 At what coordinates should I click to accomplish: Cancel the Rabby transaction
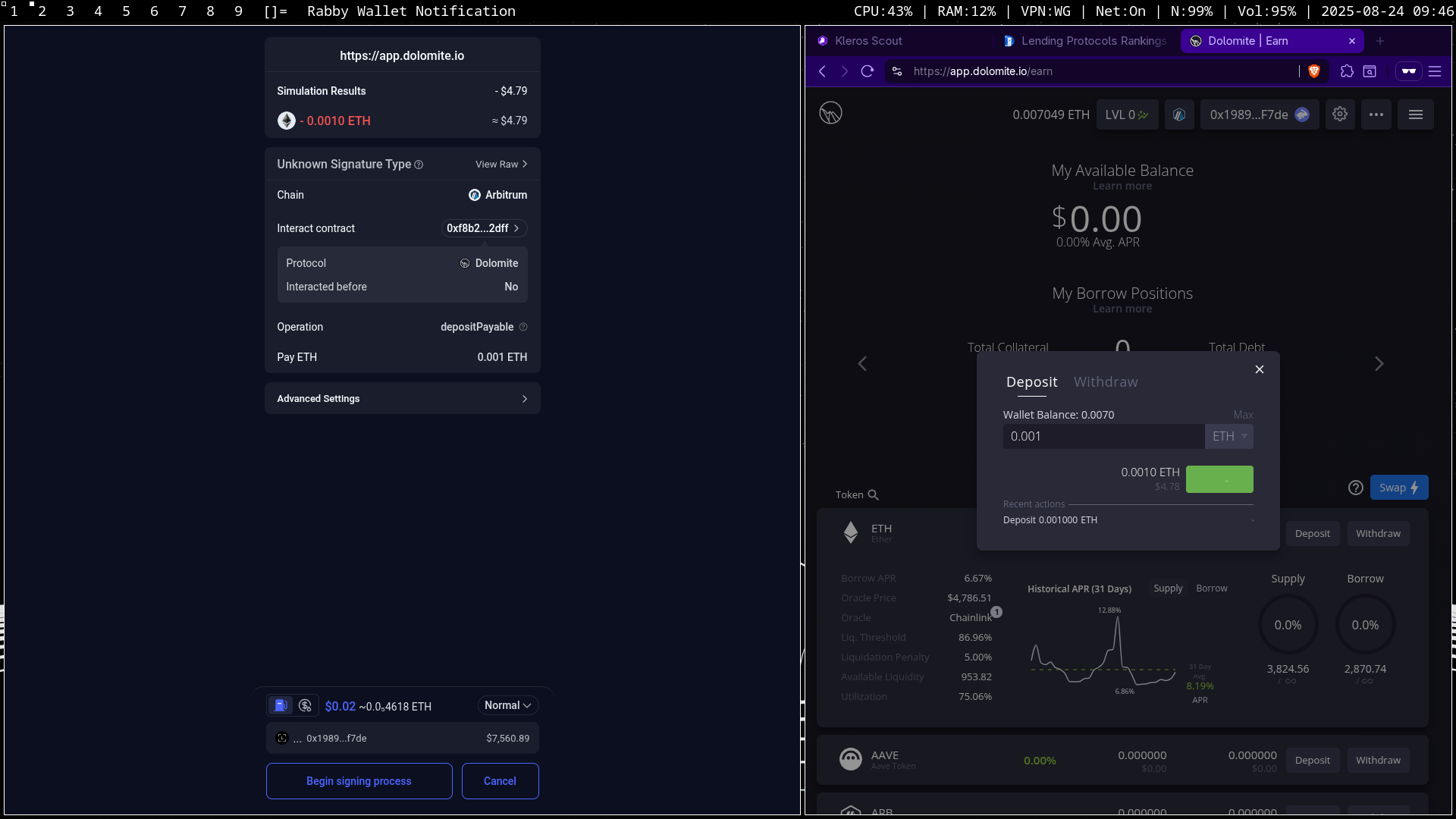(500, 781)
